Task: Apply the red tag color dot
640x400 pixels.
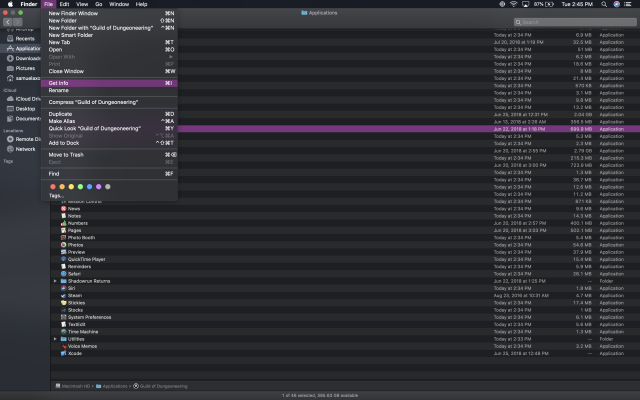Action: pyautogui.click(x=52, y=186)
